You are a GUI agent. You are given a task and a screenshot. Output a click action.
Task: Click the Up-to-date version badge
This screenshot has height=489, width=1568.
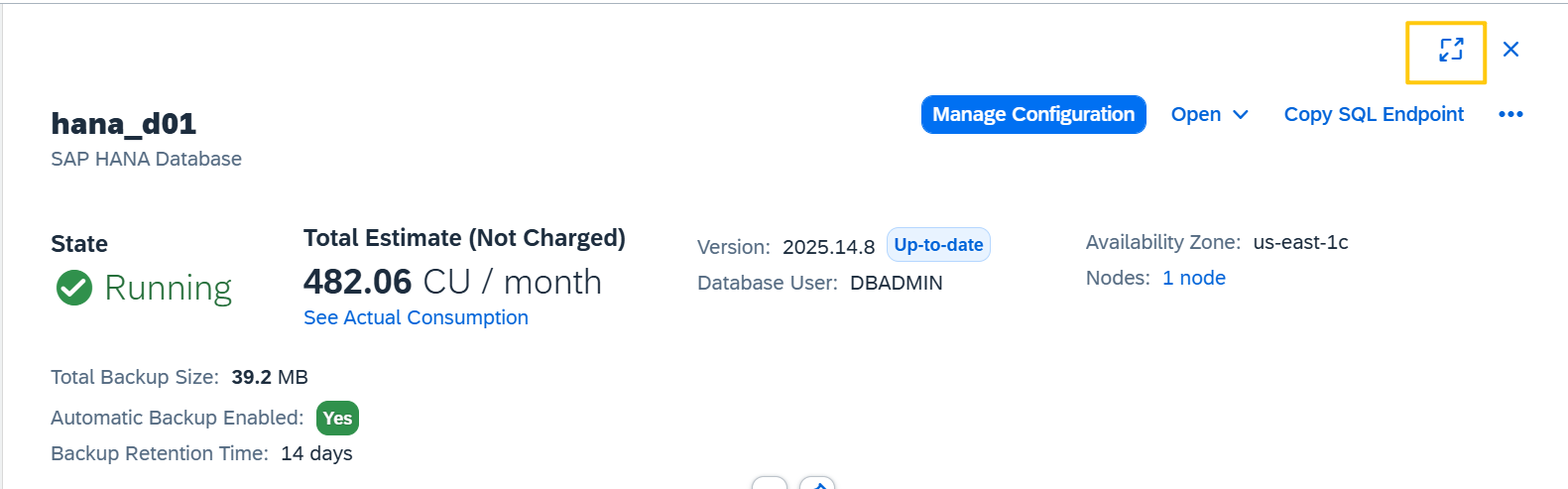[x=938, y=245]
